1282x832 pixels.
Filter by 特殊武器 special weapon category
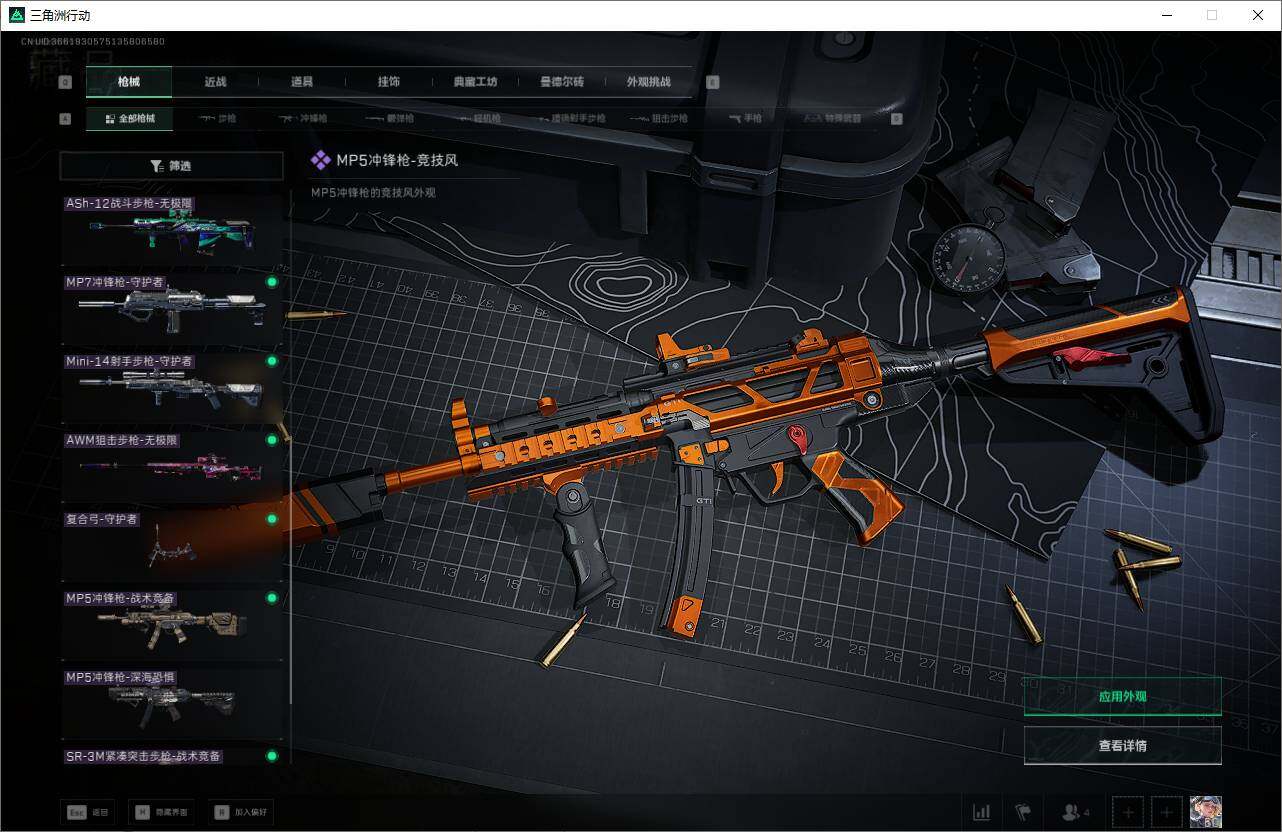(832, 118)
